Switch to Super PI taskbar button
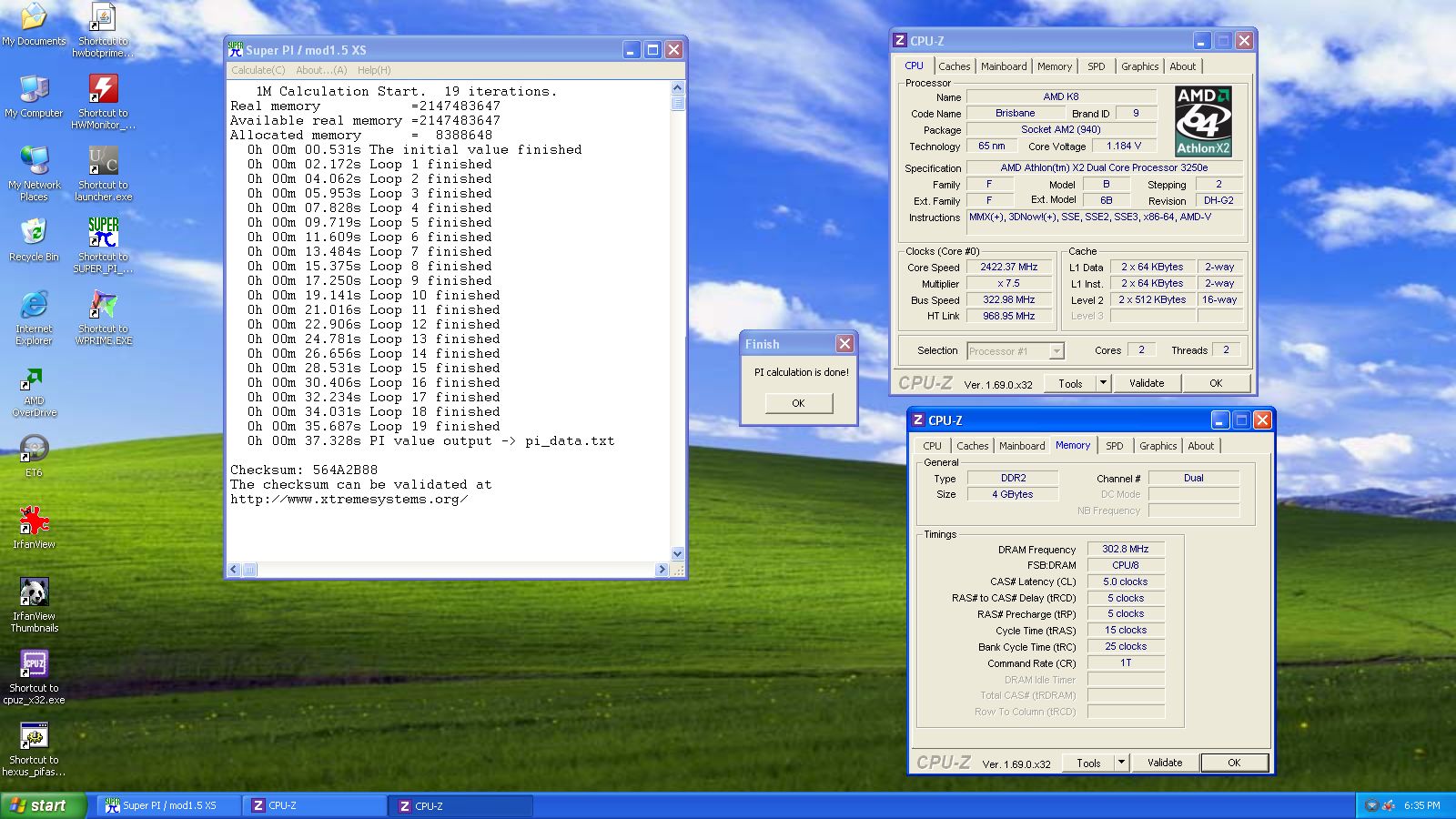 click(168, 805)
